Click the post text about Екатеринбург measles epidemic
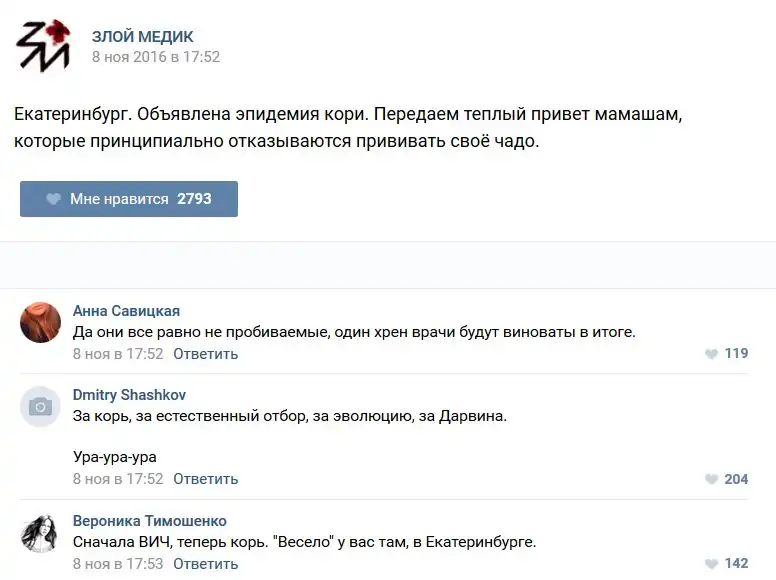 pyautogui.click(x=347, y=127)
